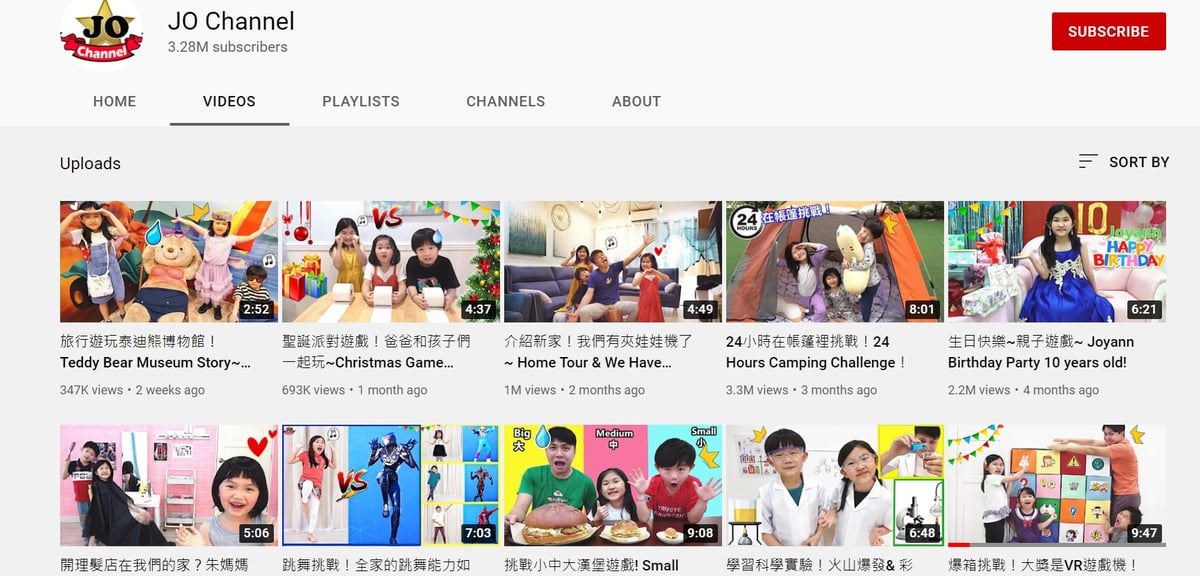Open Joyann Birthday Party video title link
The image size is (1200, 576).
1040,352
